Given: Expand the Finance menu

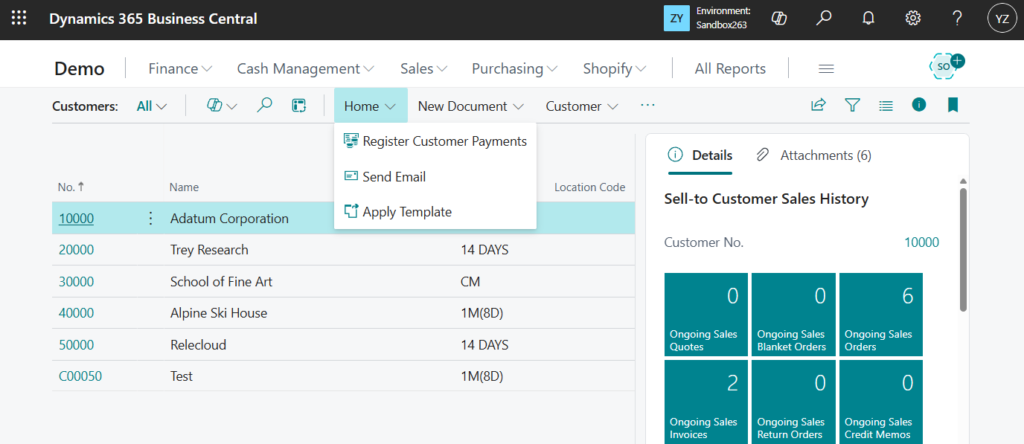Looking at the screenshot, I should point(180,69).
